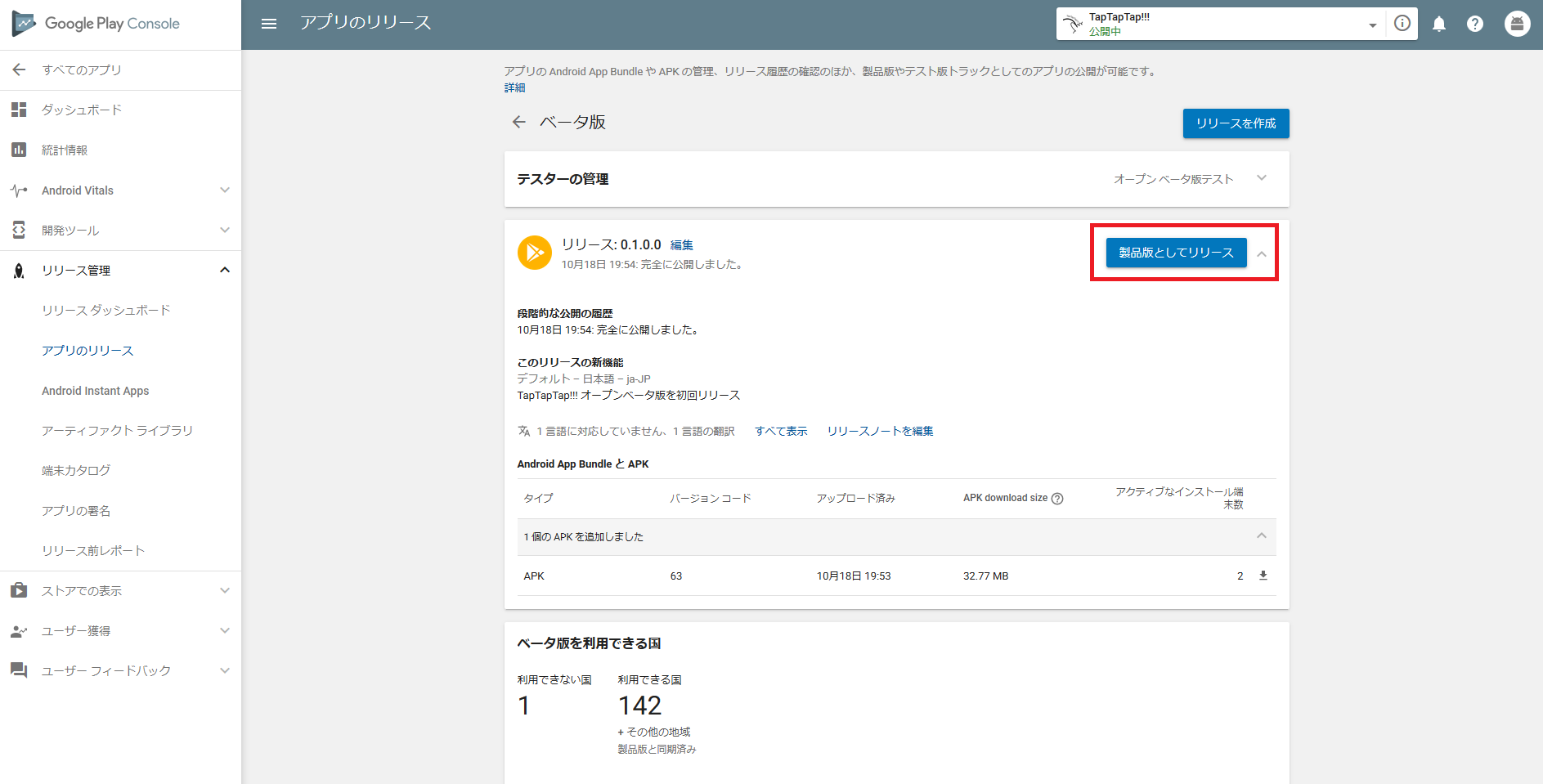
Task: Expand テスターの管理 section chevron
Action: 1262,178
